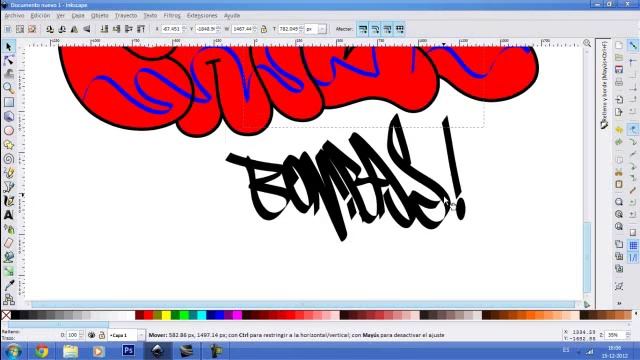Select the arrow Selector tool
This screenshot has width=640, height=360.
(9, 47)
